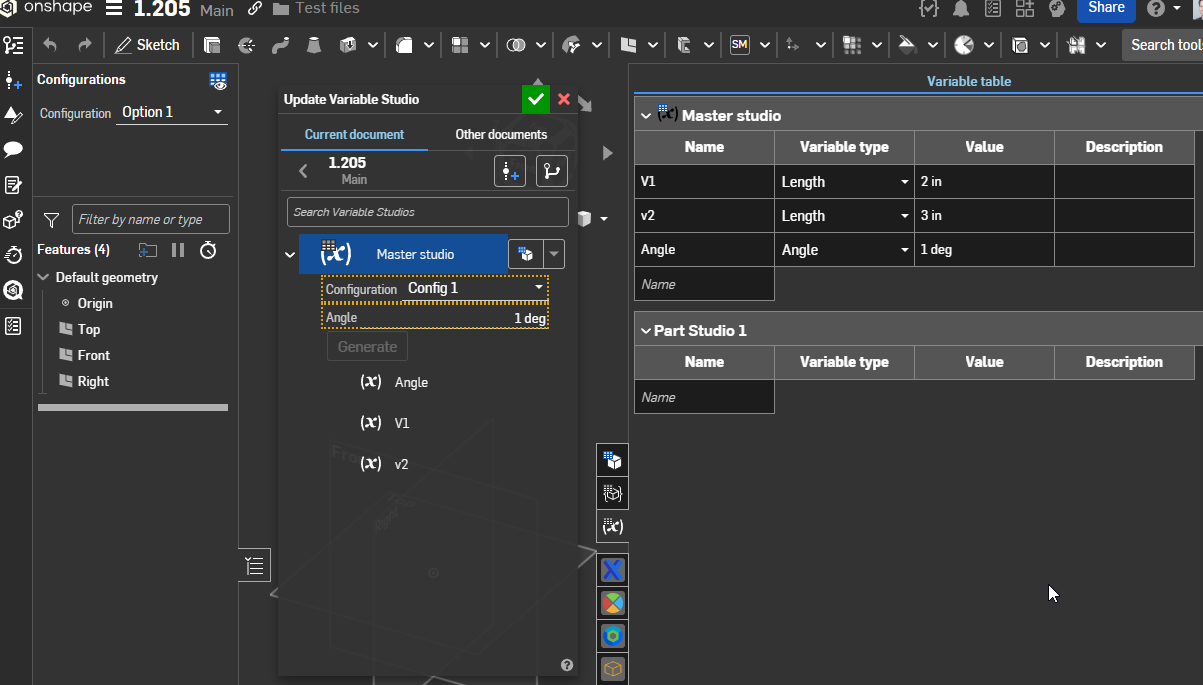Click the filter funnel icon
Screen dimensions: 1203x685
pyautogui.click(x=52, y=219)
